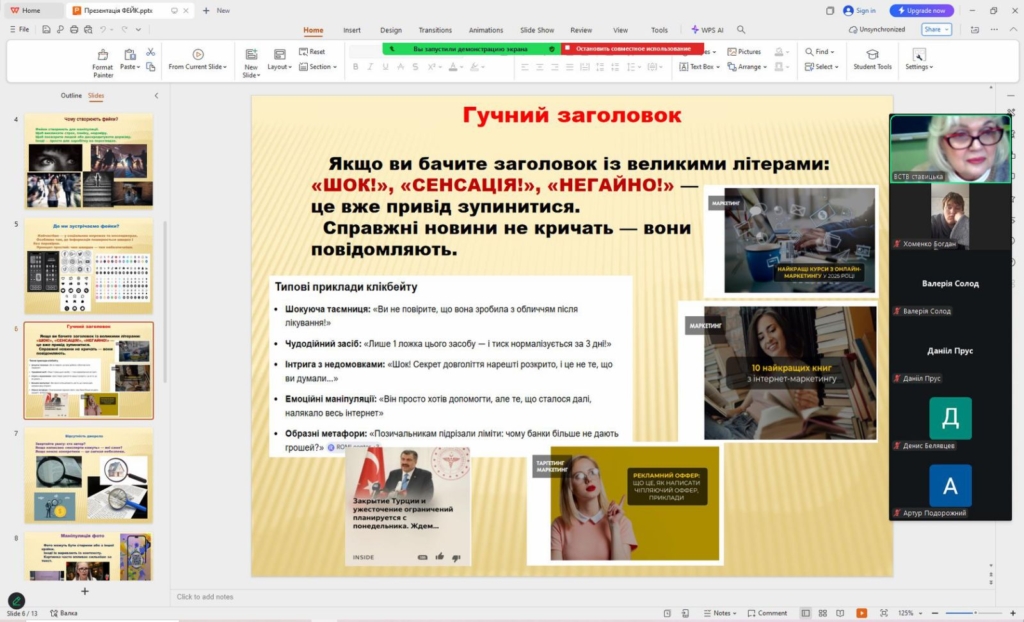This screenshot has height=622, width=1024.
Task: Start slideshow with From Current Slide icon
Action: tap(197, 54)
